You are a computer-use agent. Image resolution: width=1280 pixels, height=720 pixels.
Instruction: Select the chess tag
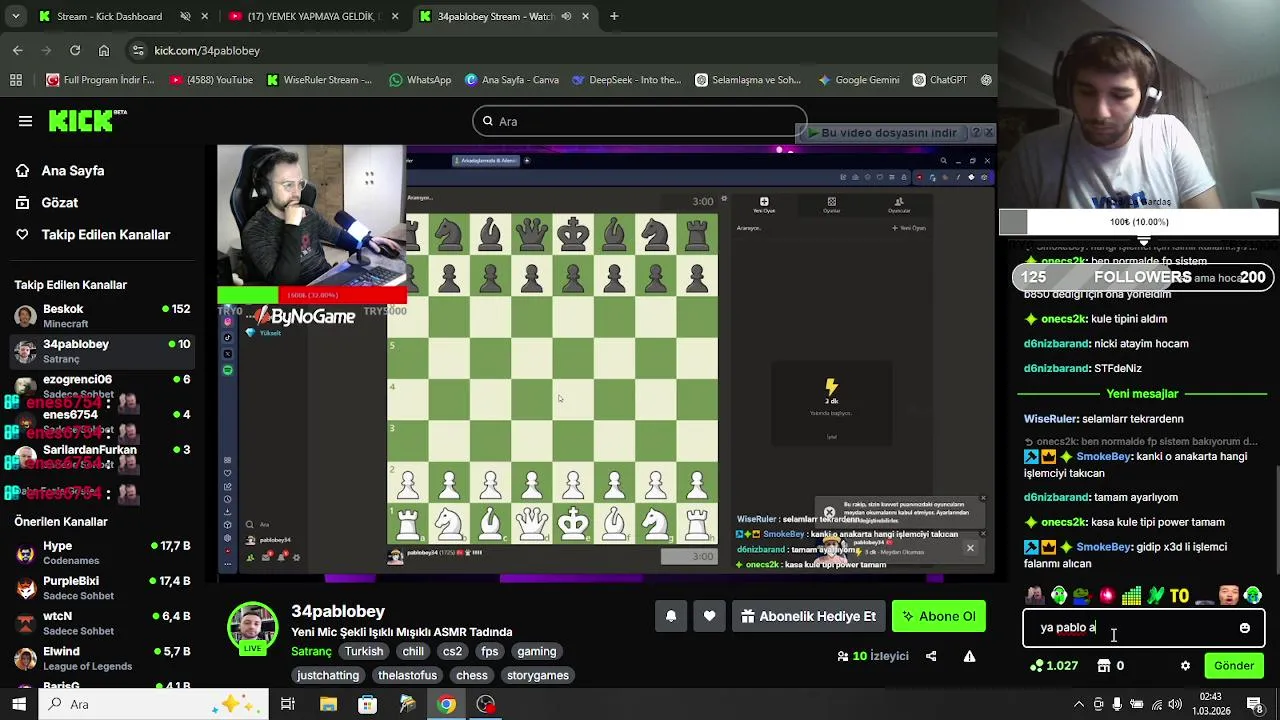coord(472,675)
